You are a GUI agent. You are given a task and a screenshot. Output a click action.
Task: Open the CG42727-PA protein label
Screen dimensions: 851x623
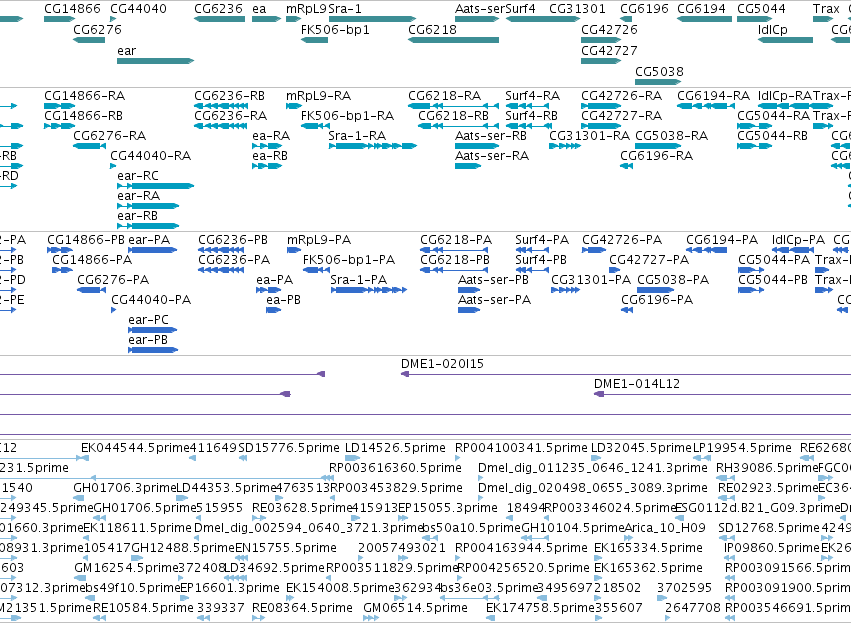649,260
